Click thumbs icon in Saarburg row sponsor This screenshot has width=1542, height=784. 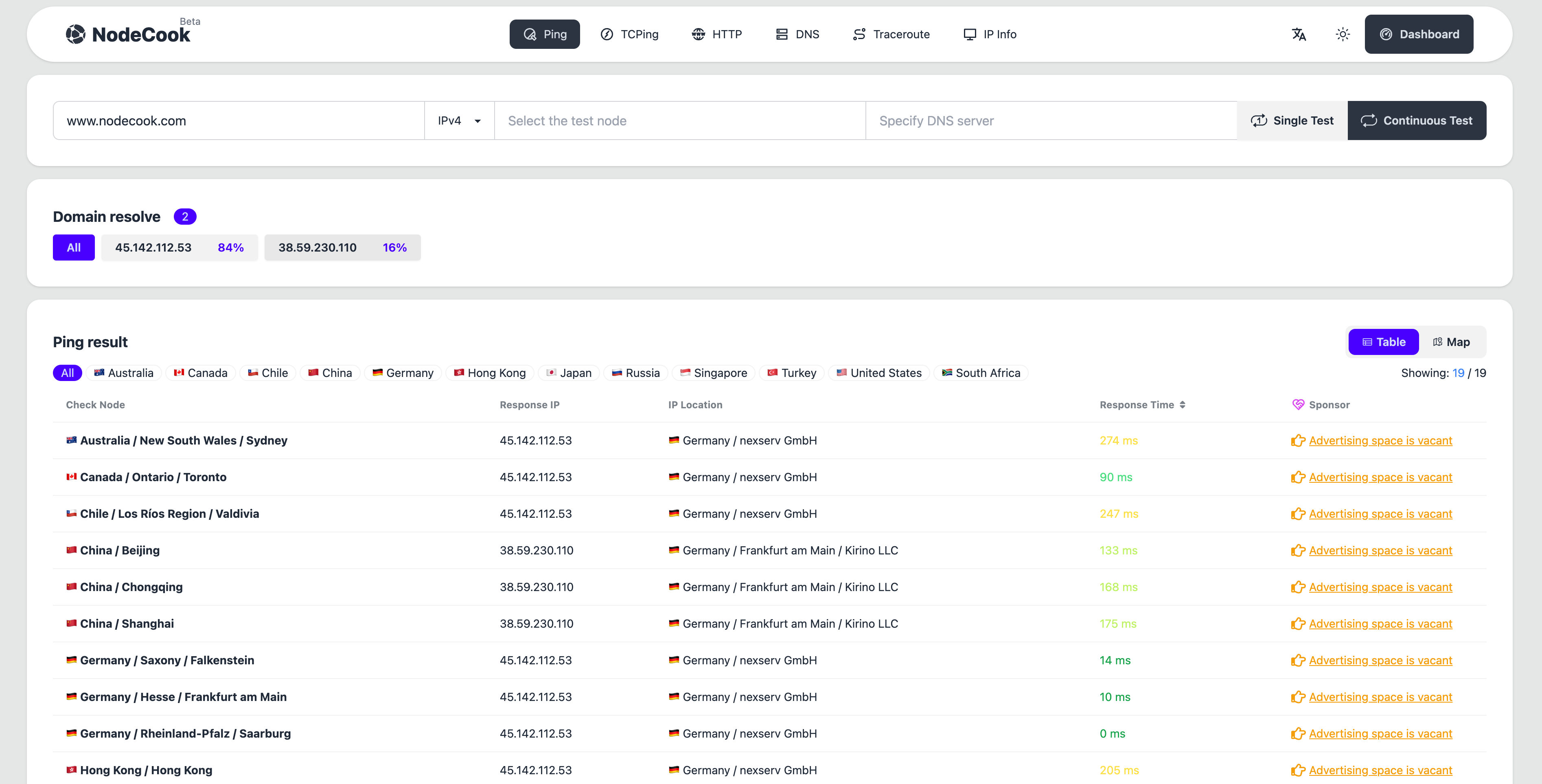1298,733
